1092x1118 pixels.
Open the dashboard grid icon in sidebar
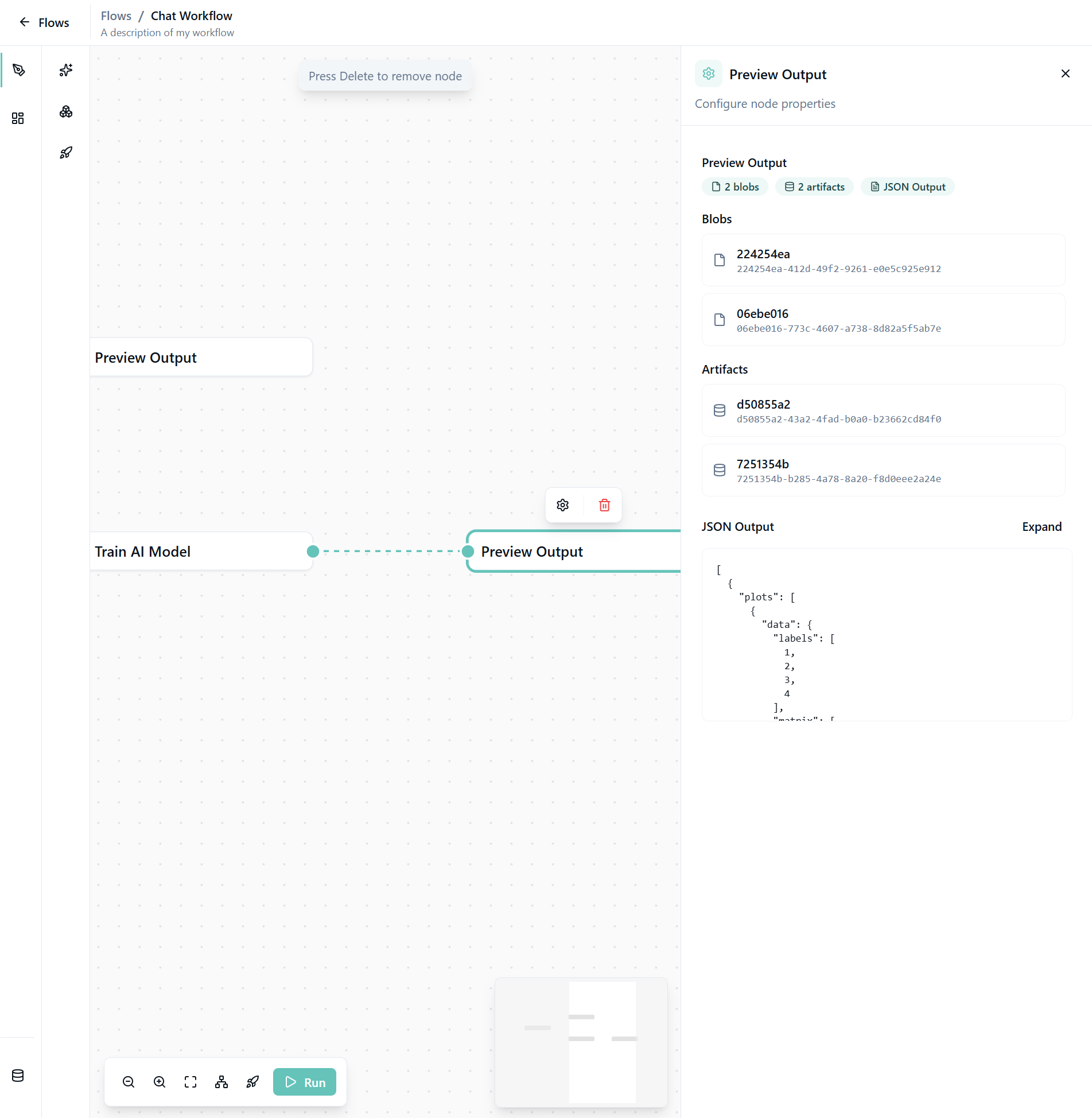pos(18,118)
